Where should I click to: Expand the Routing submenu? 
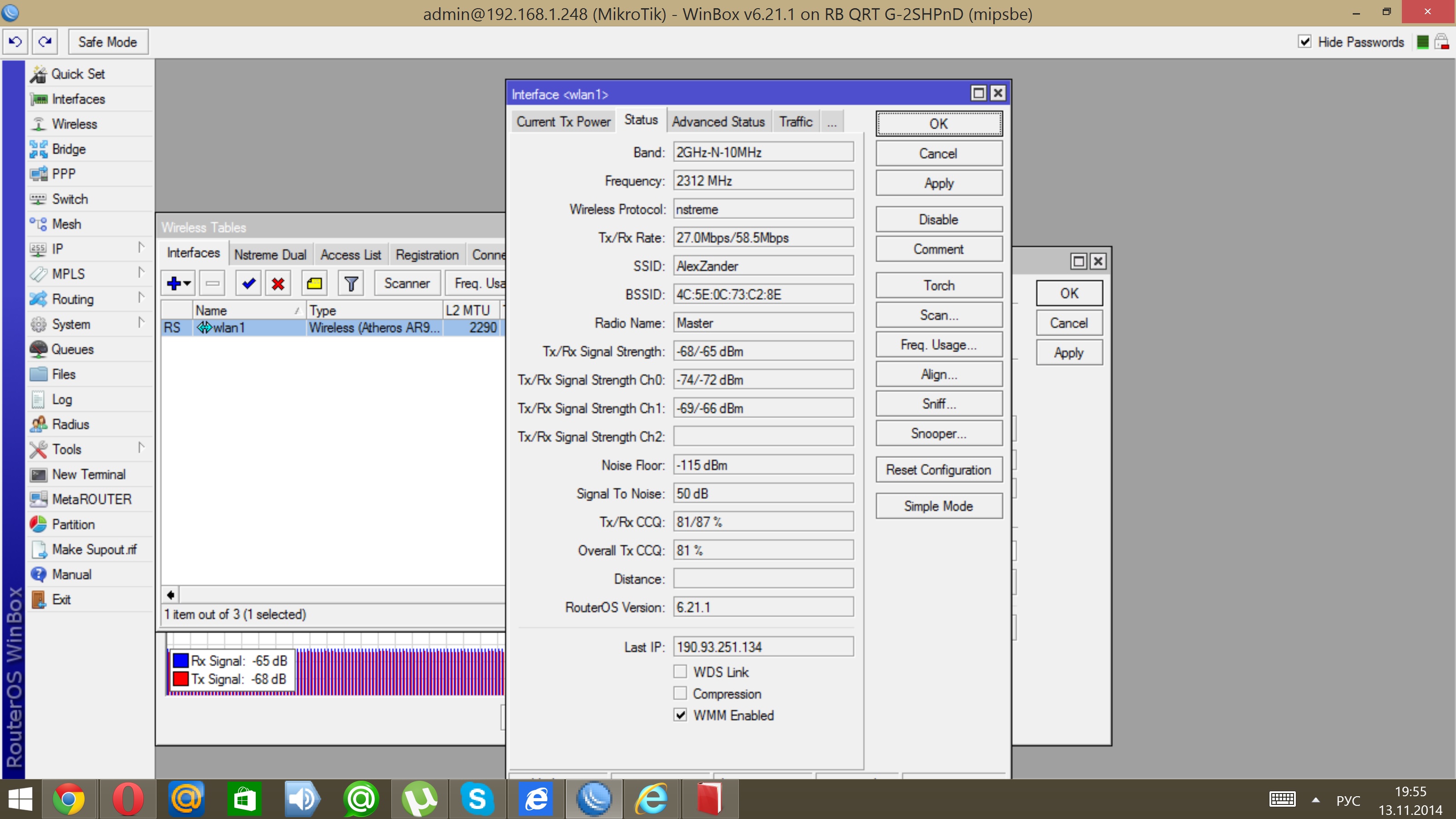click(73, 299)
